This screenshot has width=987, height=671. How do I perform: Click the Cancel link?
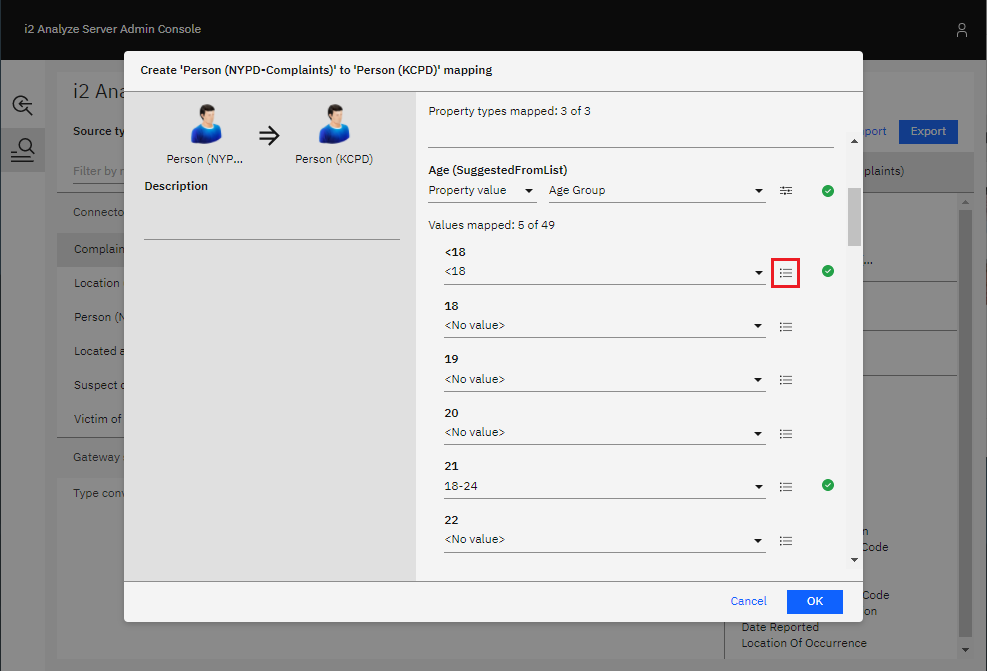click(748, 601)
